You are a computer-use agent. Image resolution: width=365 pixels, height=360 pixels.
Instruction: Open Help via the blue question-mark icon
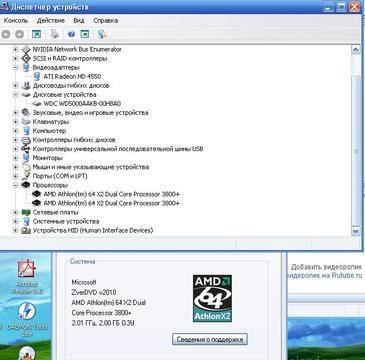coord(71,34)
